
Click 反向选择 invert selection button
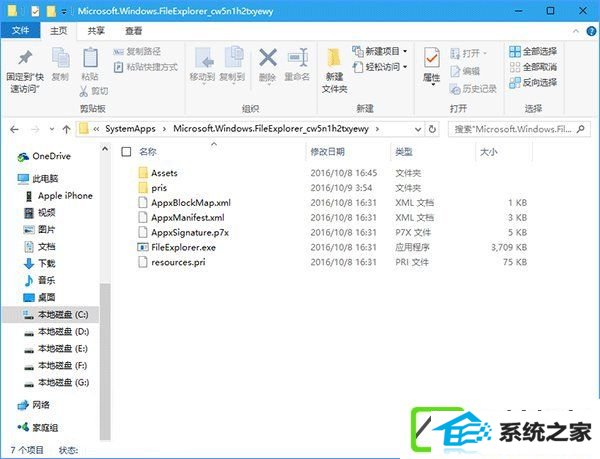click(533, 82)
